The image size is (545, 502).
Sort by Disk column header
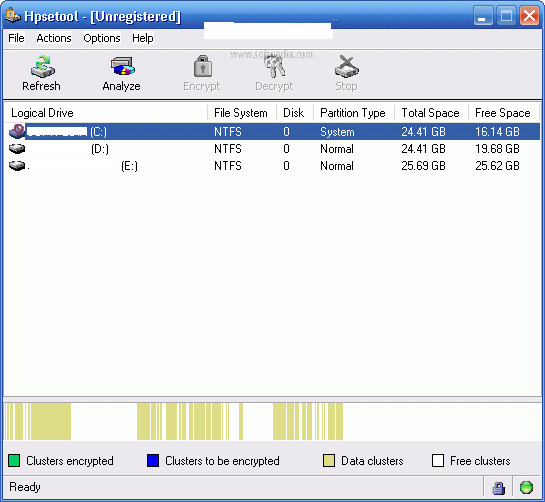pyautogui.click(x=295, y=113)
